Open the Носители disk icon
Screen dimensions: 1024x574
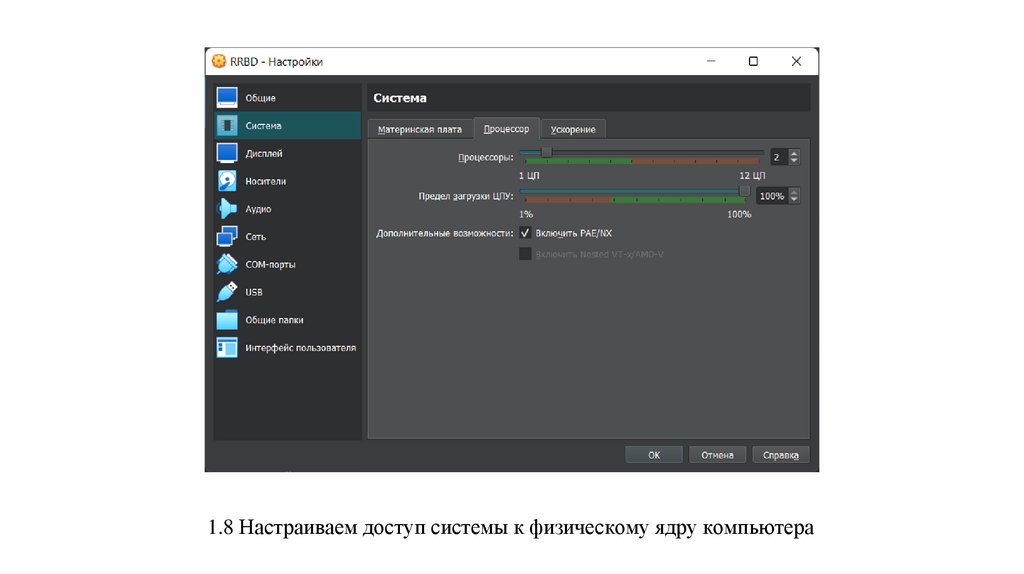pos(227,181)
